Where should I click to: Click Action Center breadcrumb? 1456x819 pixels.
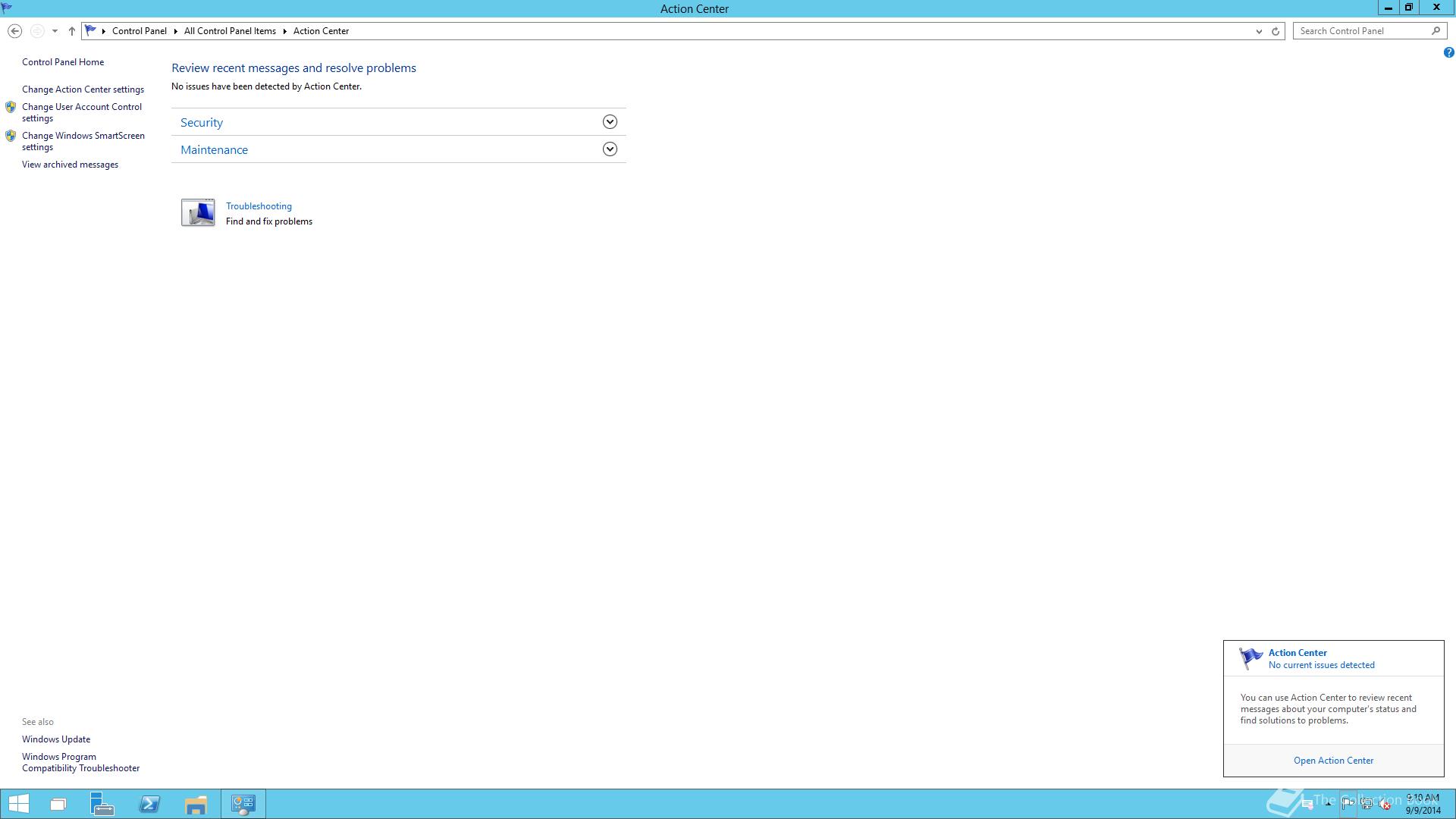321,31
